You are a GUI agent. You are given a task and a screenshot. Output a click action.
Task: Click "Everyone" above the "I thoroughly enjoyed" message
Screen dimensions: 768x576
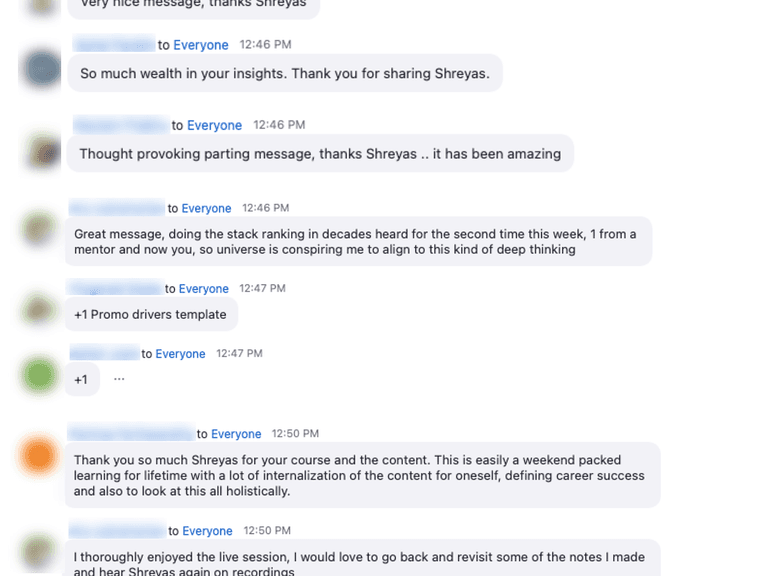(207, 531)
